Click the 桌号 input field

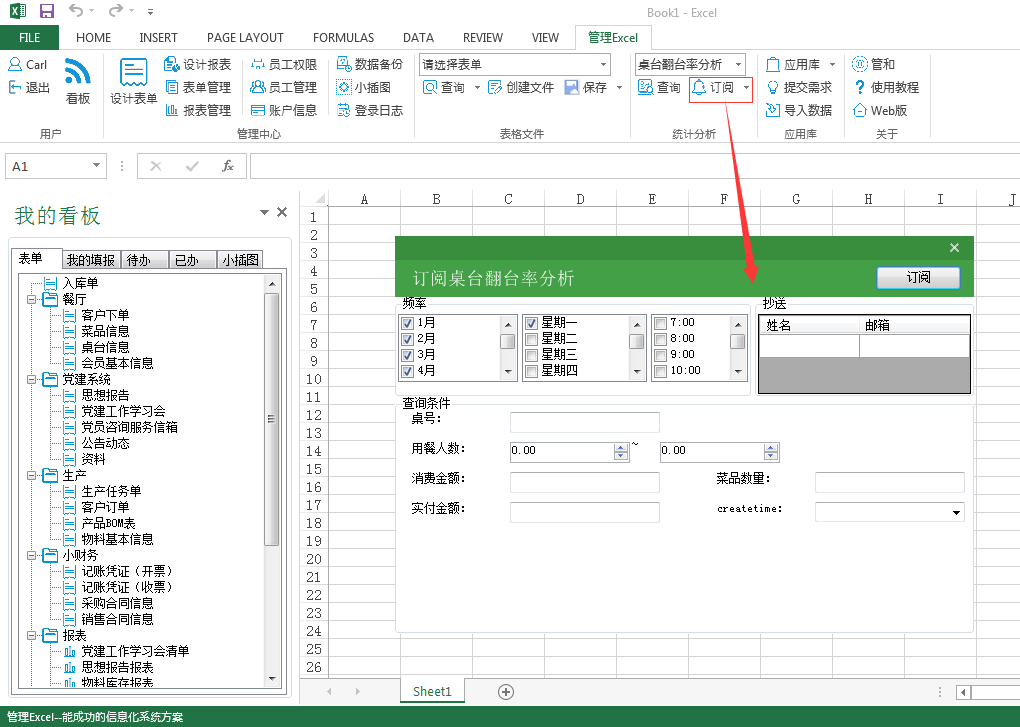click(584, 422)
